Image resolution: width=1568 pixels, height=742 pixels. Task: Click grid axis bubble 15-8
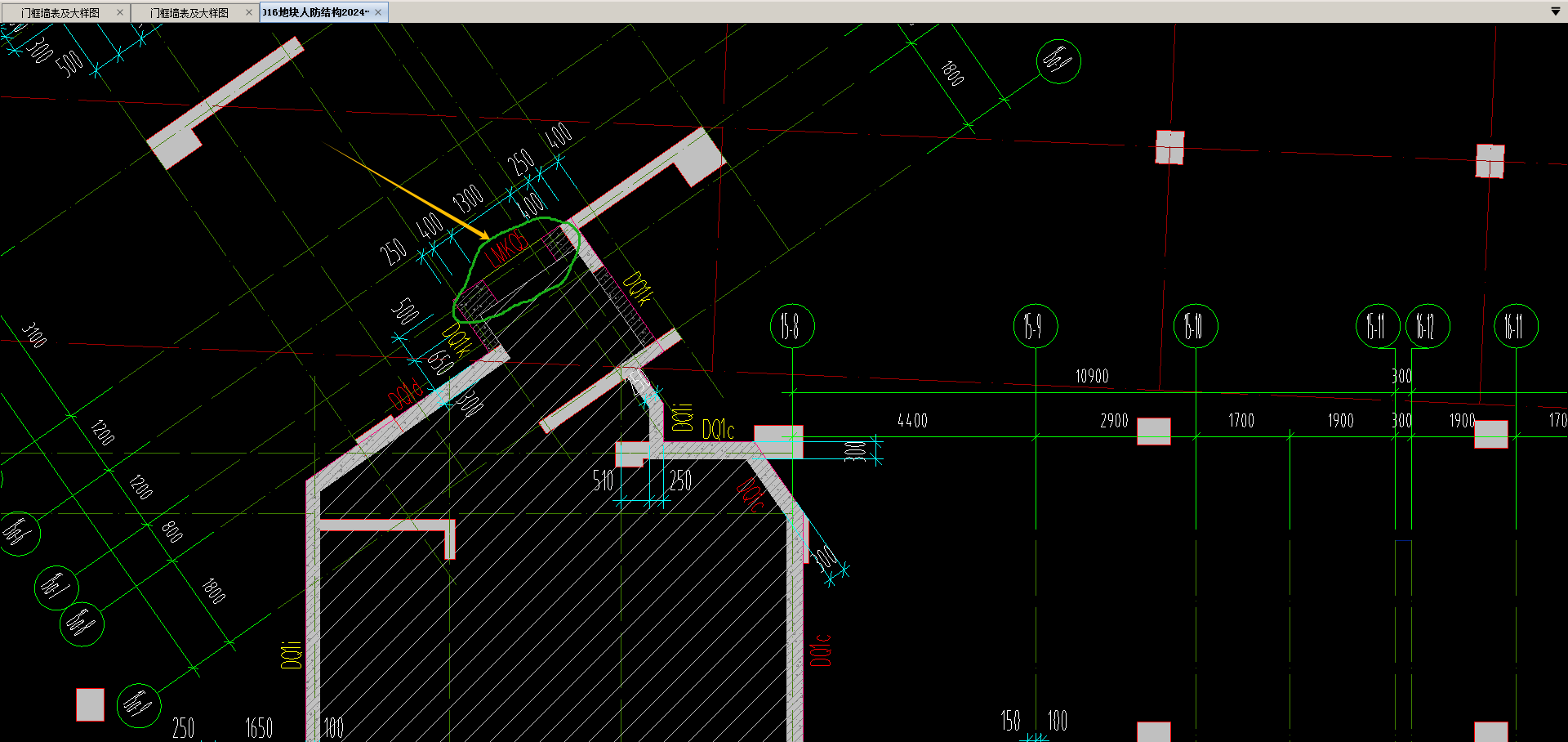coord(792,326)
